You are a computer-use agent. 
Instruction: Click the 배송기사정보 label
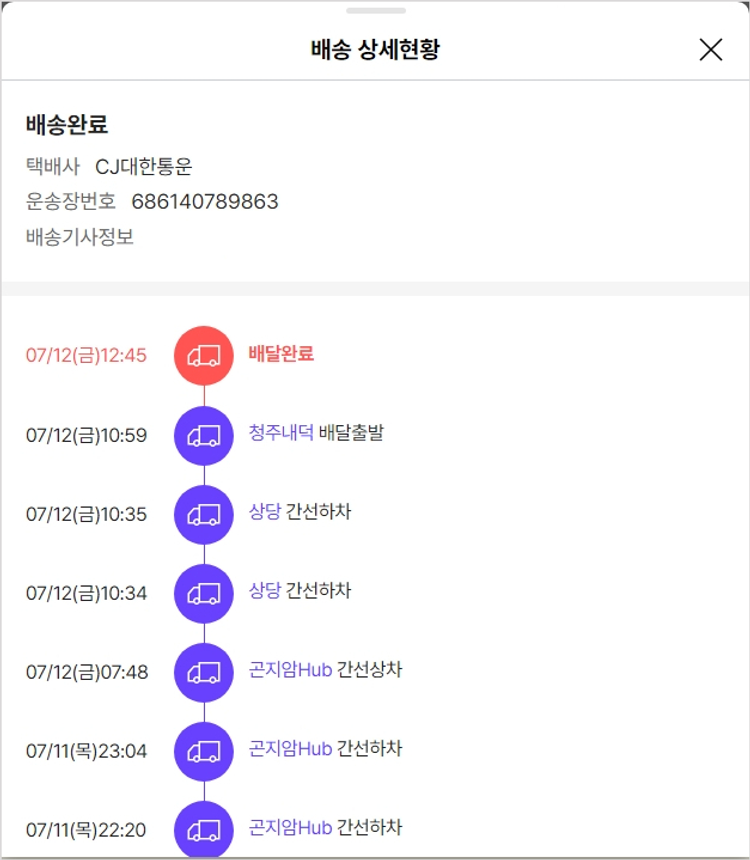(x=80, y=237)
